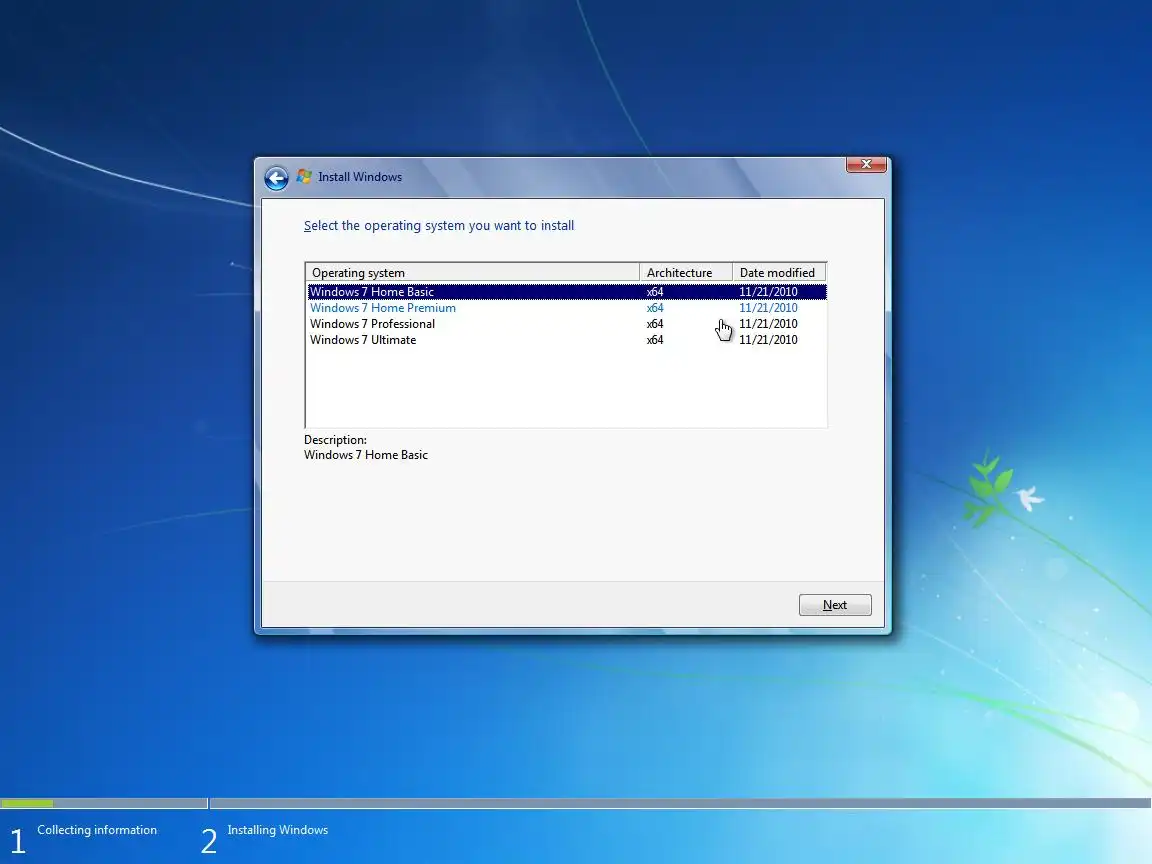Image resolution: width=1152 pixels, height=864 pixels.
Task: Sort by Architecture column header
Action: (x=685, y=273)
